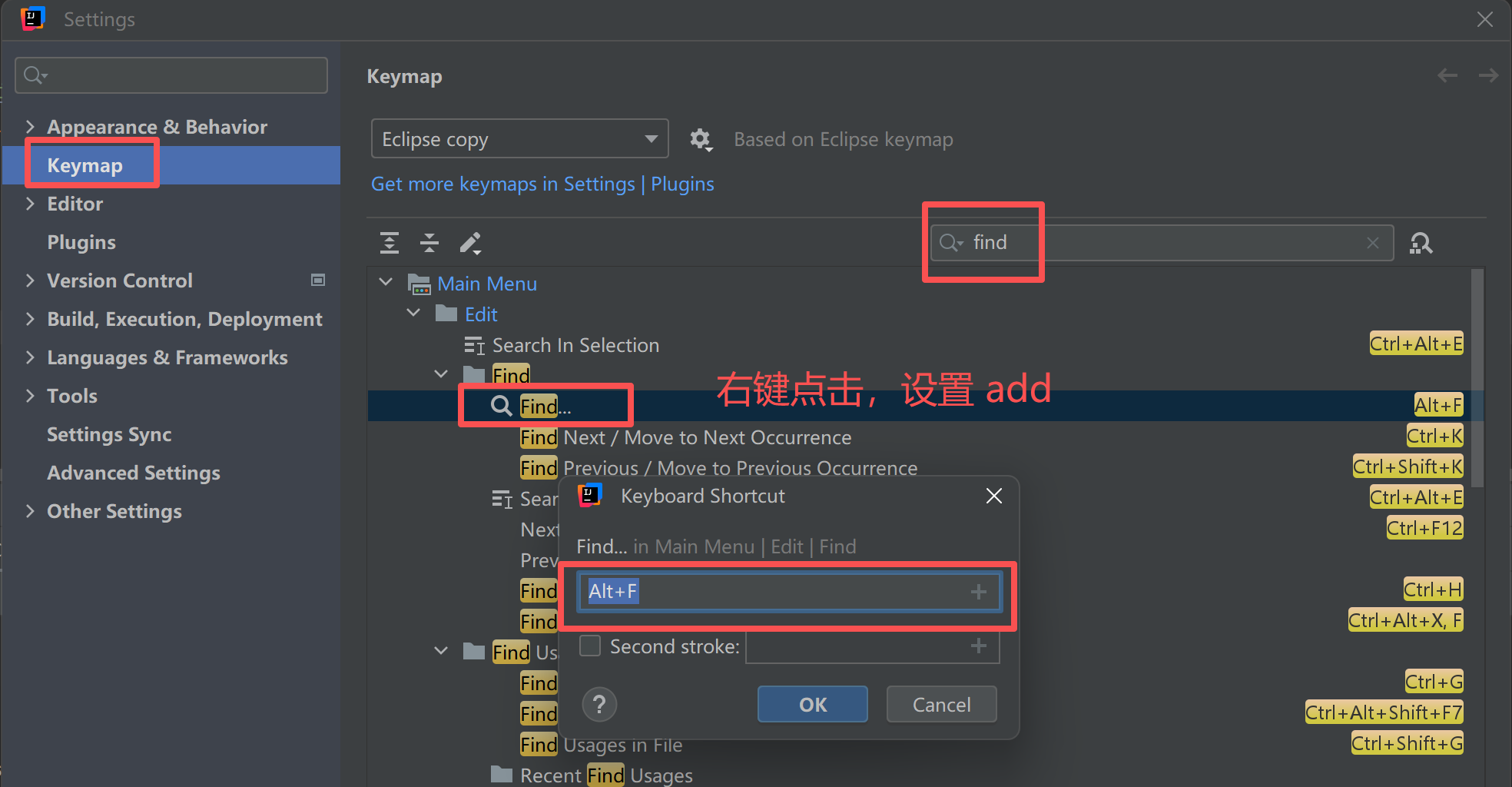Screen dimensions: 1512x787
Task: Close the Keyboard Shortcut dialog
Action: tap(994, 496)
